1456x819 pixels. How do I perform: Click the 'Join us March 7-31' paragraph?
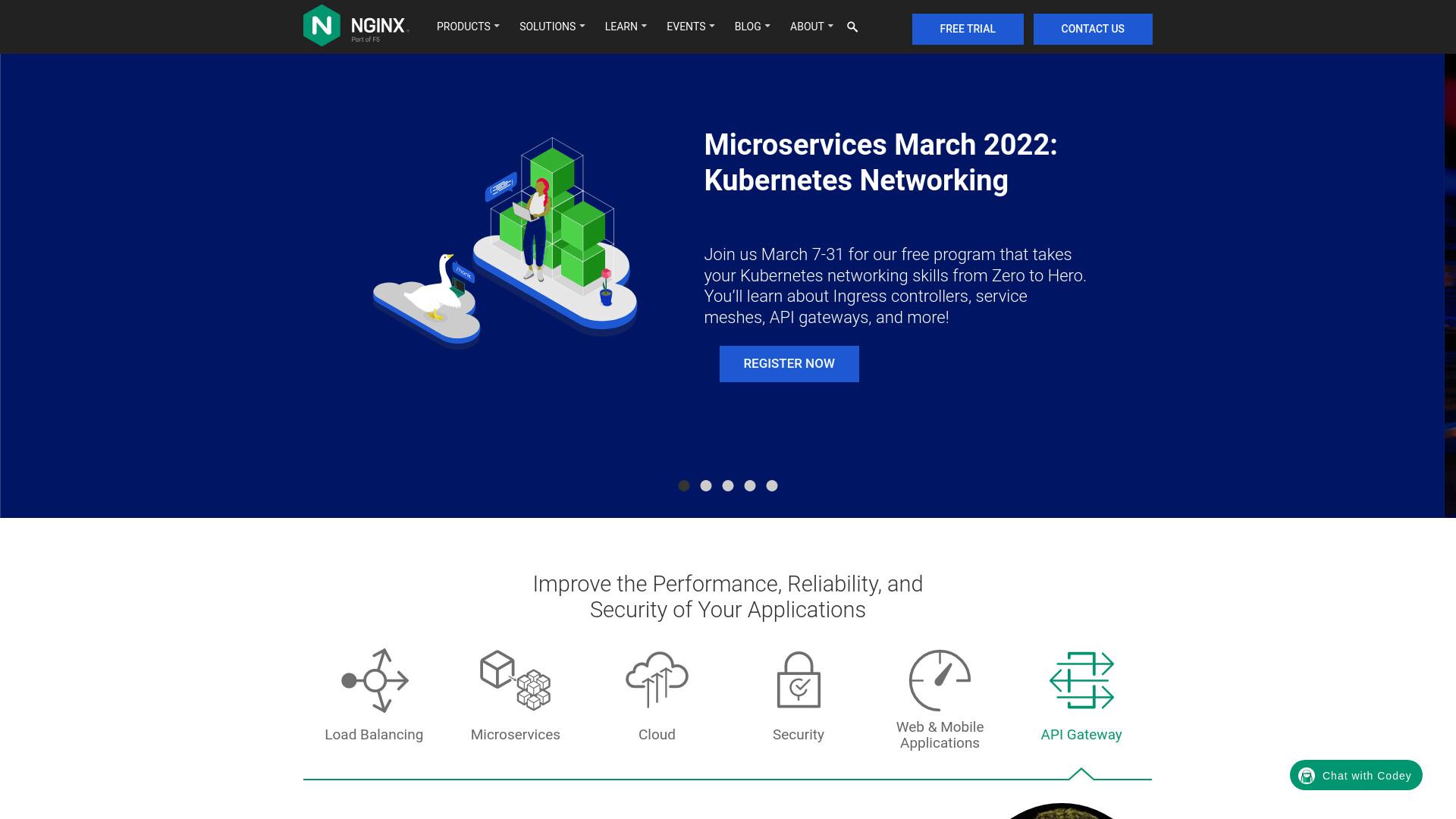point(896,286)
